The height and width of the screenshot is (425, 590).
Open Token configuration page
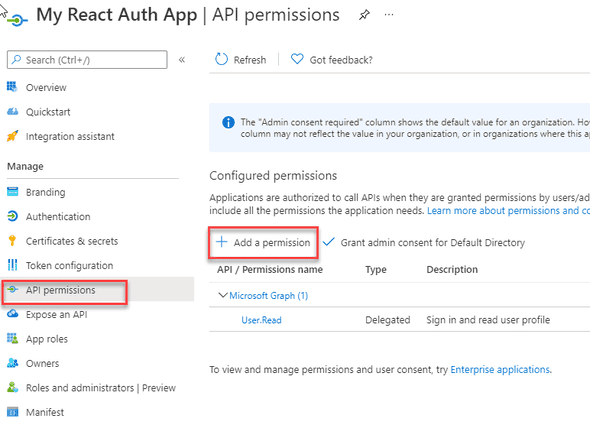tap(69, 265)
